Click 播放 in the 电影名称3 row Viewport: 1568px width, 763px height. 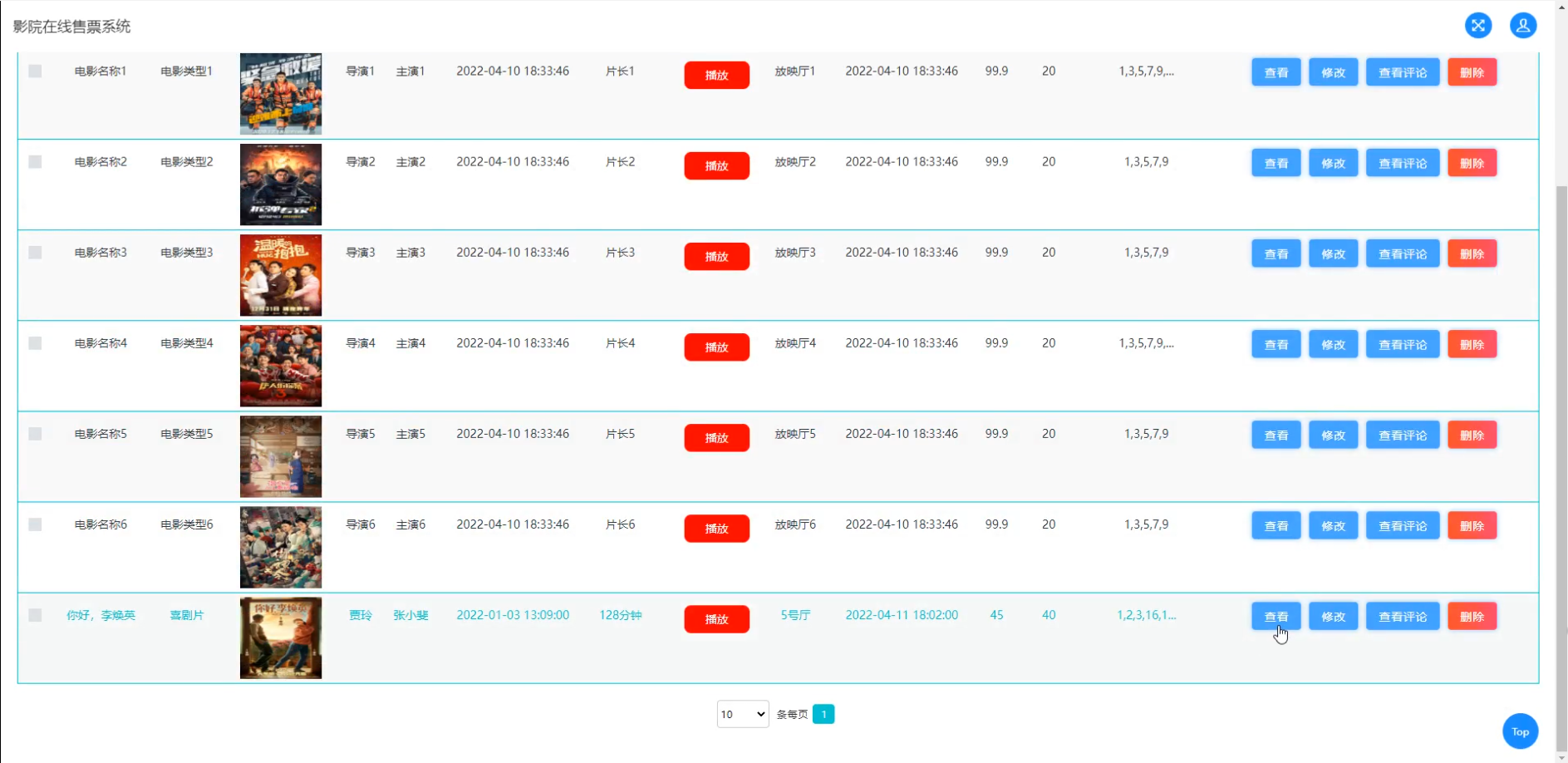tap(716, 256)
